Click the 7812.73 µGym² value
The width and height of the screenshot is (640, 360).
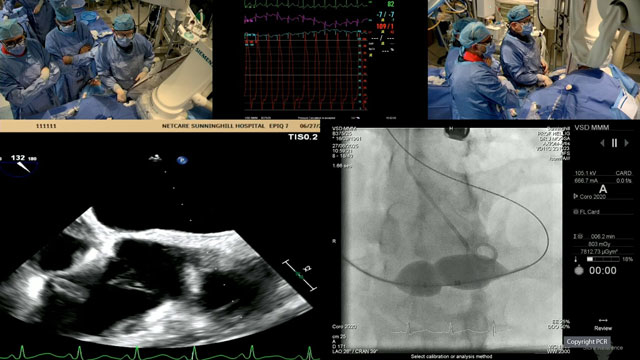click(x=599, y=251)
